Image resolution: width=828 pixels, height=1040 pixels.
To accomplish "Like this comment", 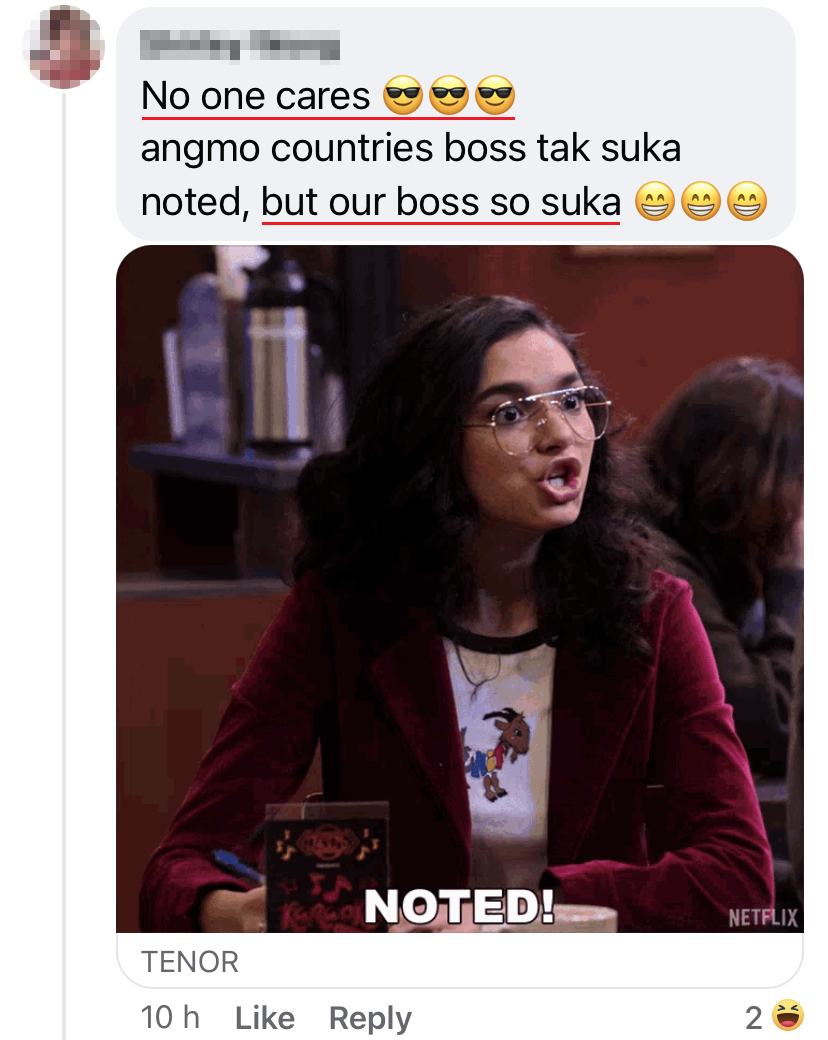I will [265, 1017].
